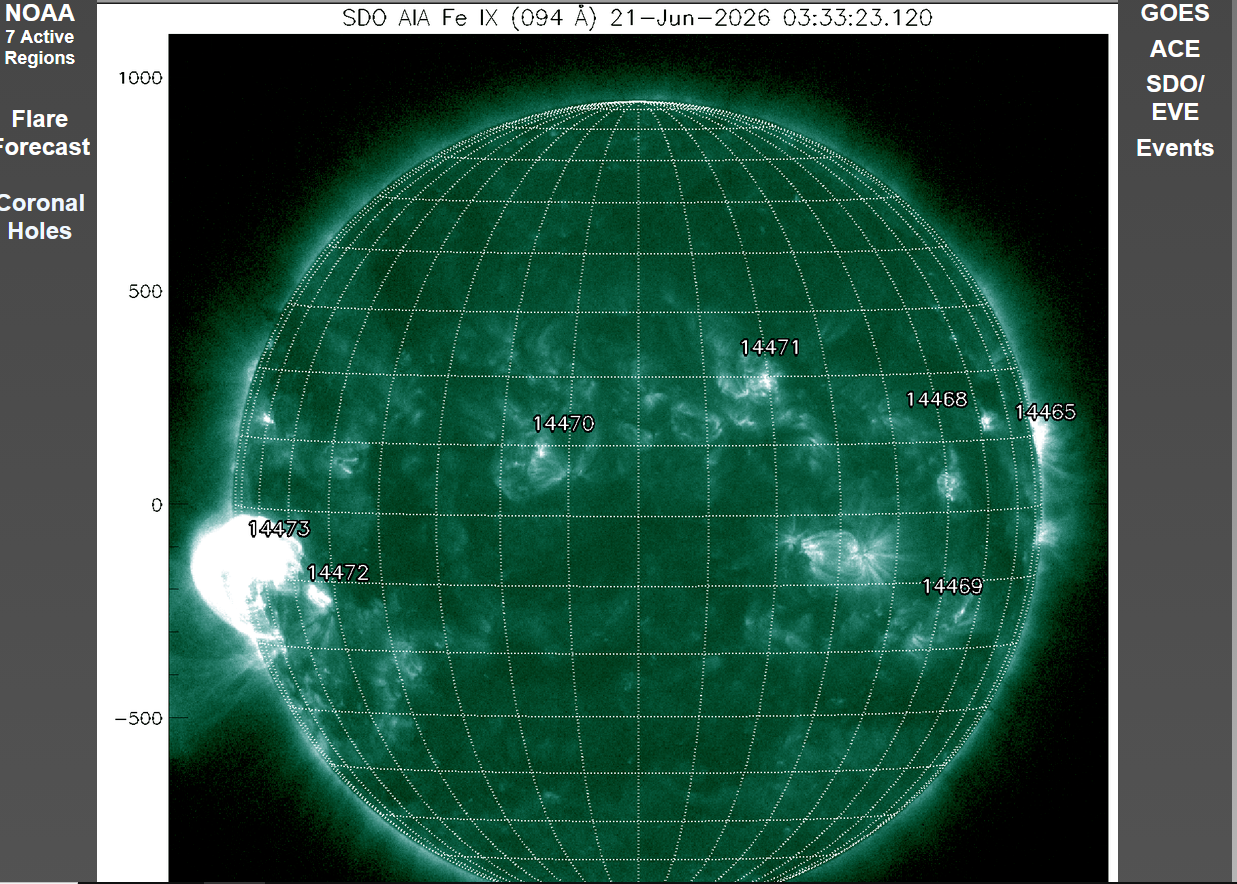Image resolution: width=1237 pixels, height=884 pixels.
Task: Open the Coronal Holes link
Action: click(41, 217)
